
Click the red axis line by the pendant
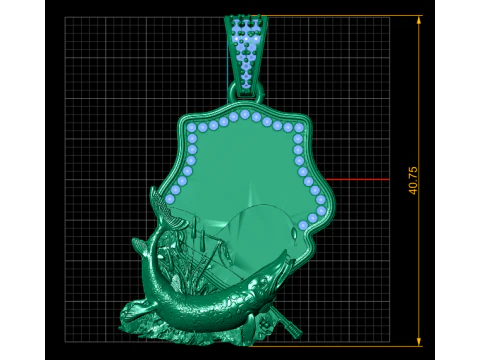(357, 179)
